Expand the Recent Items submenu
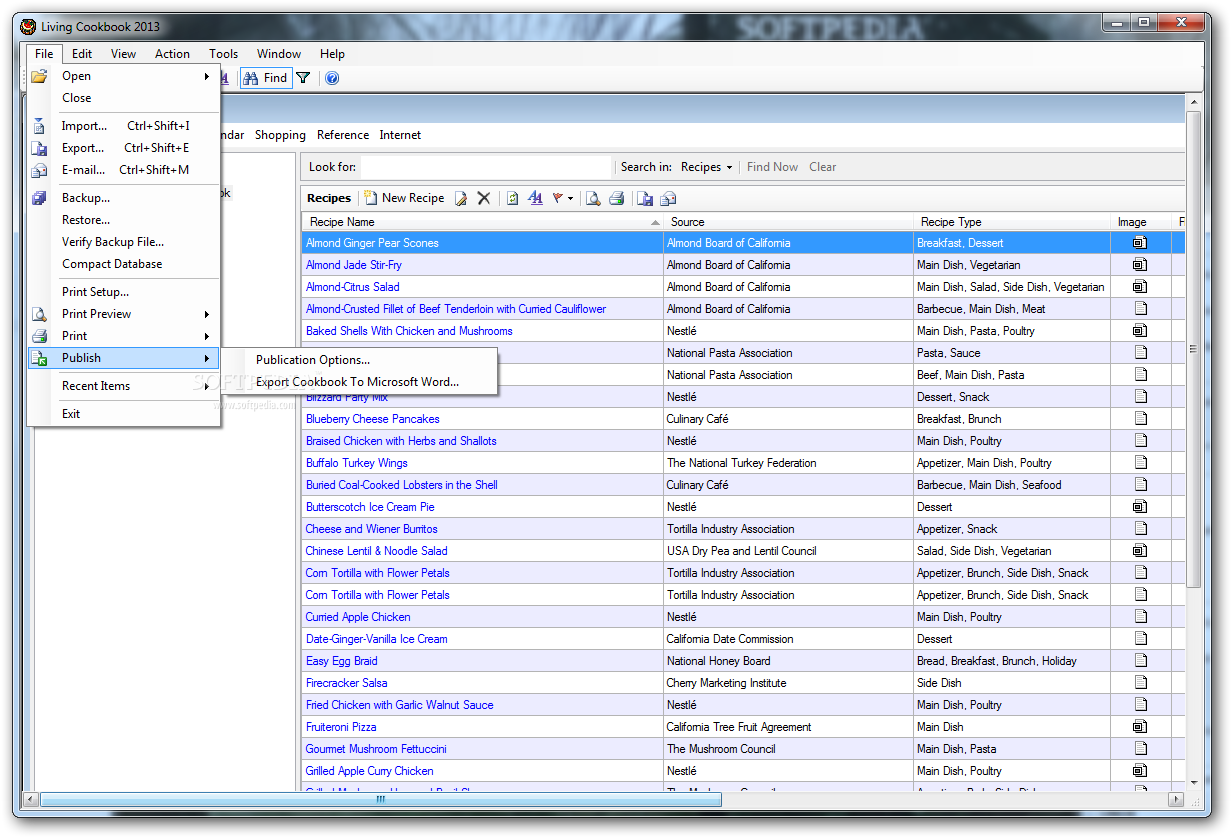Viewport: 1232px width, 838px height. pos(207,386)
